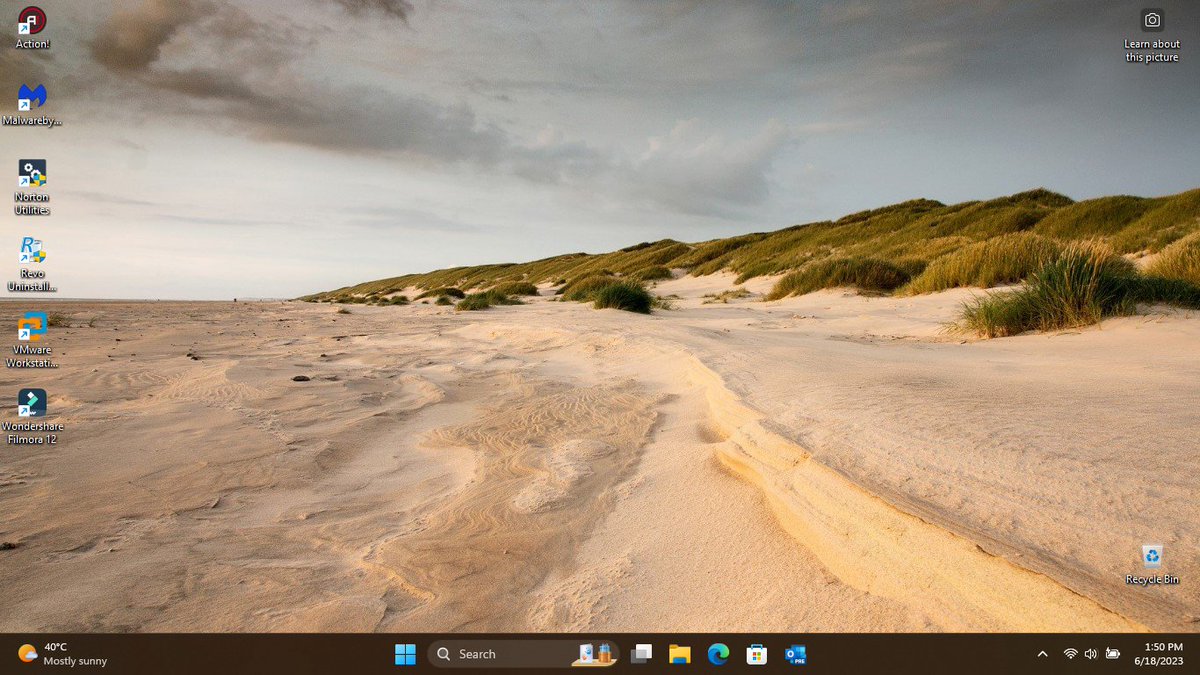Adjust volume via the speaker icon

[1090, 653]
